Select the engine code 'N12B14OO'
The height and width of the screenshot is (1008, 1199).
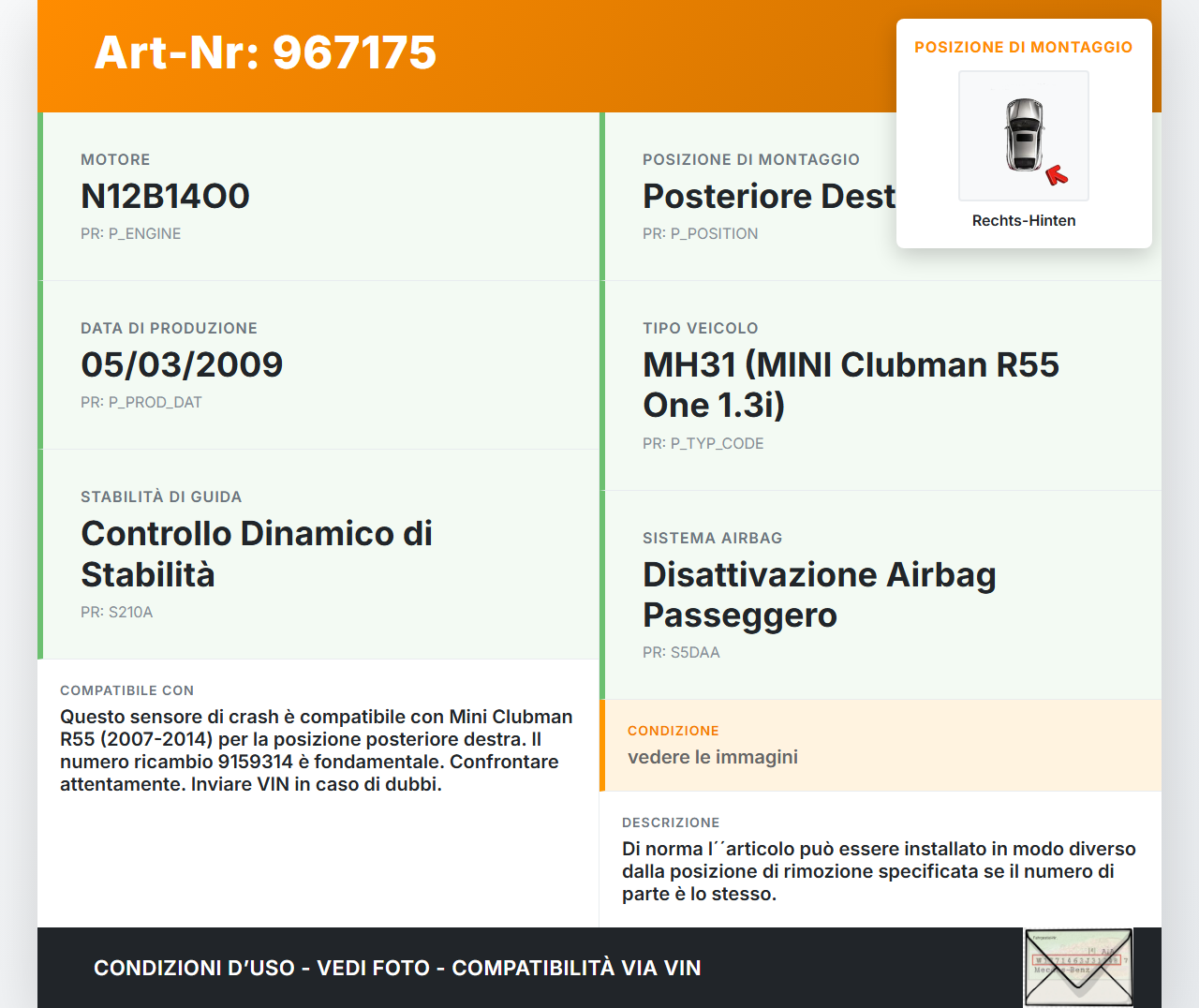coord(165,196)
